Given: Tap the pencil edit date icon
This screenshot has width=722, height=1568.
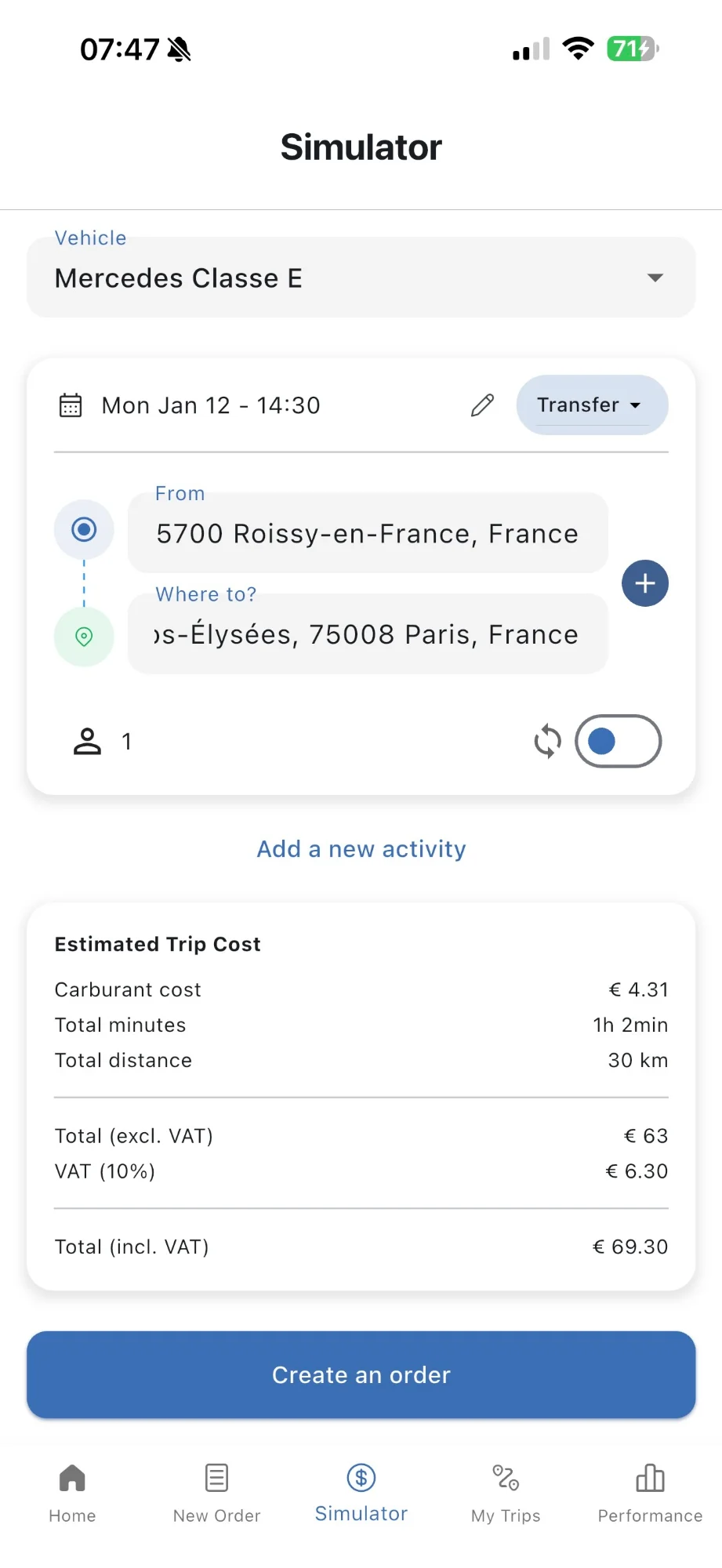Looking at the screenshot, I should (482, 405).
